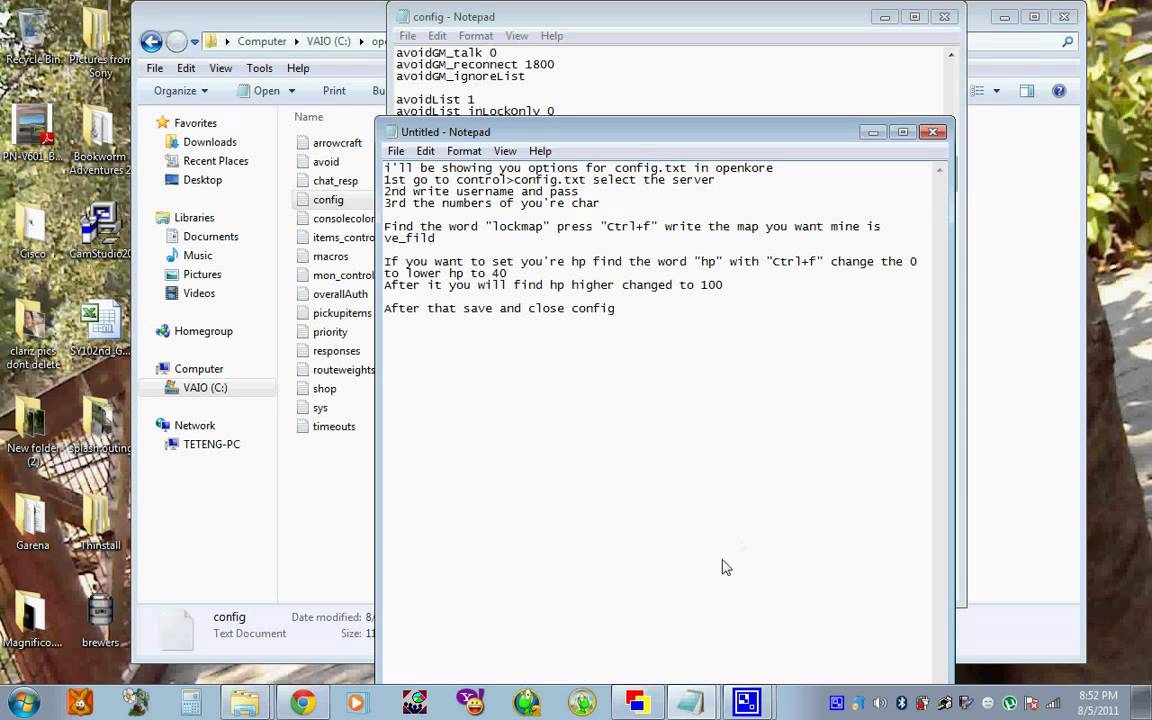Screen dimensions: 1152x720
Task: Open Tools menu in Explorer window
Action: coord(259,68)
